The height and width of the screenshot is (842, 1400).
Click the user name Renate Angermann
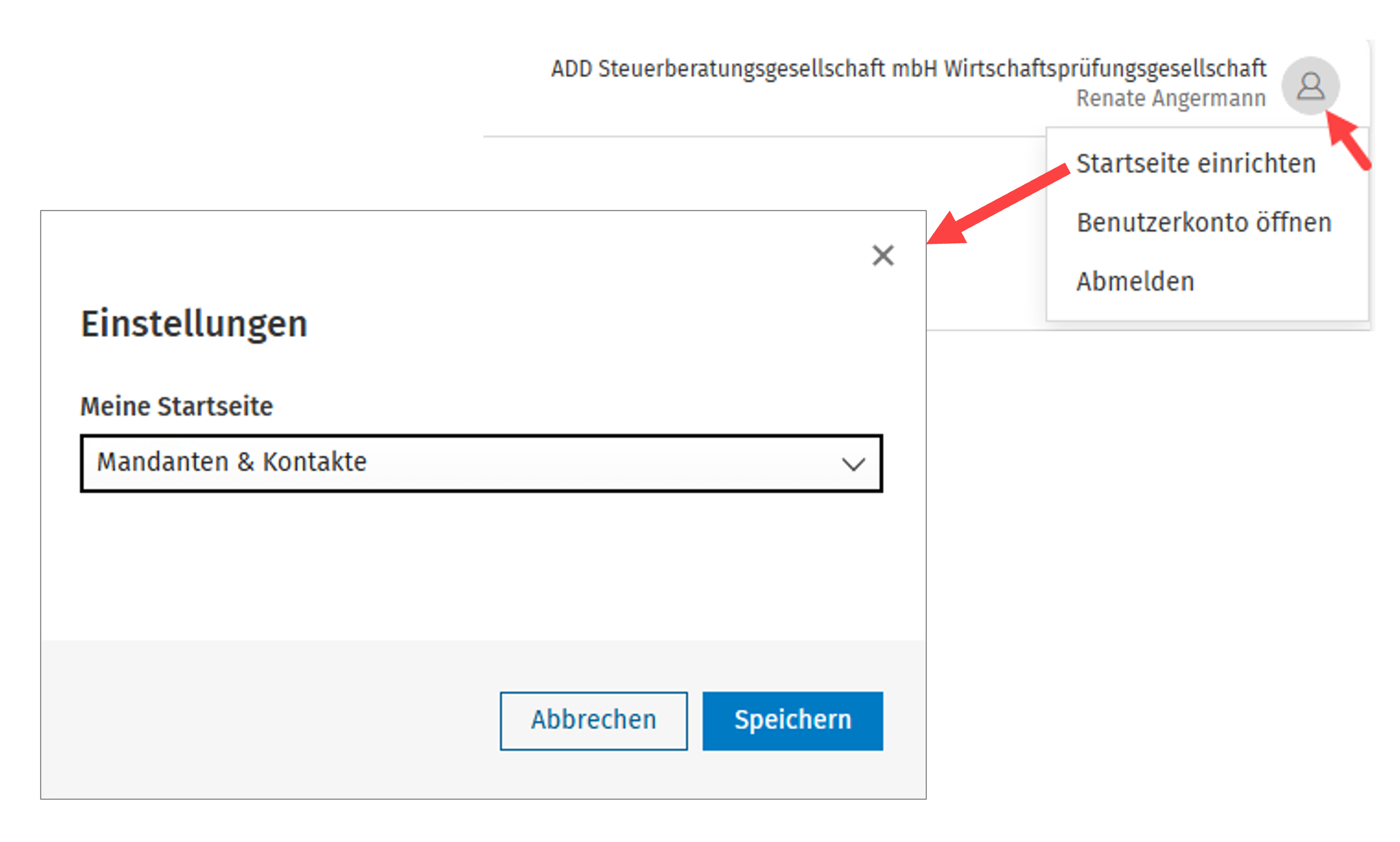1171,99
